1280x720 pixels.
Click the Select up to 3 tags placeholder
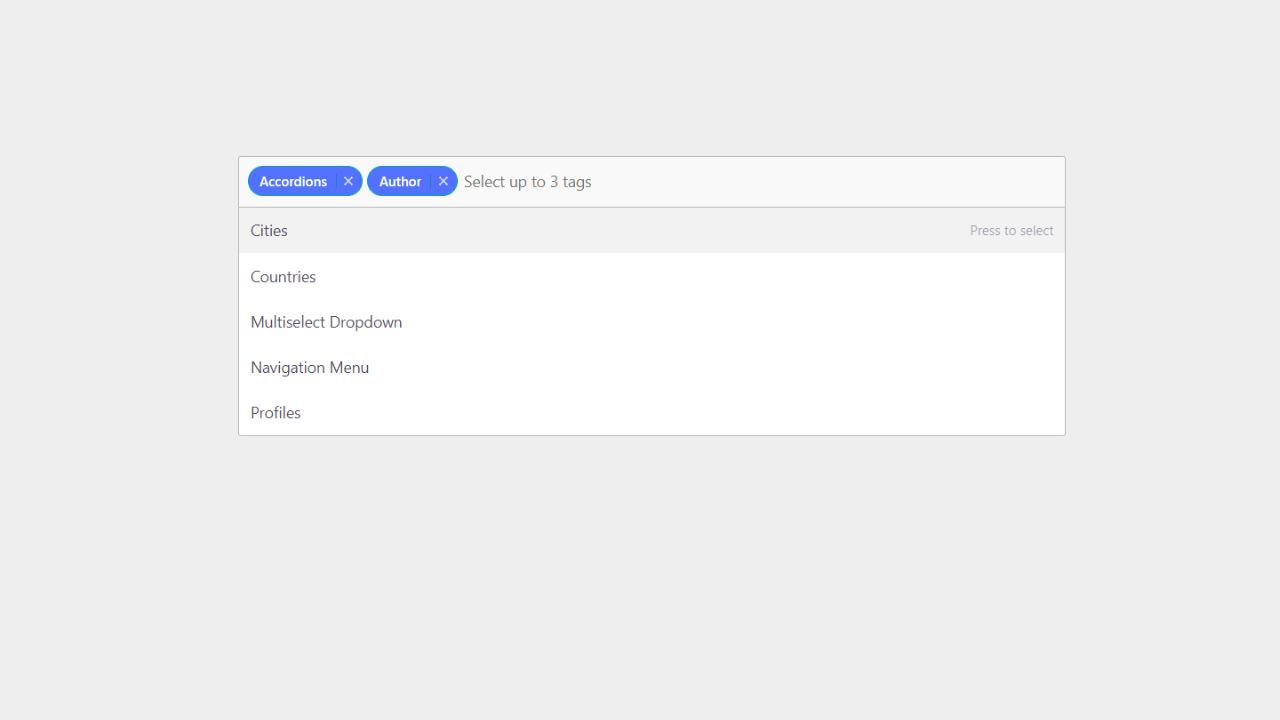point(527,181)
